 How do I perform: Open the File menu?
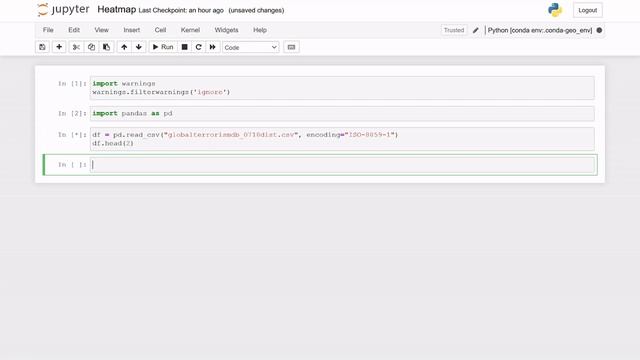coord(48,30)
